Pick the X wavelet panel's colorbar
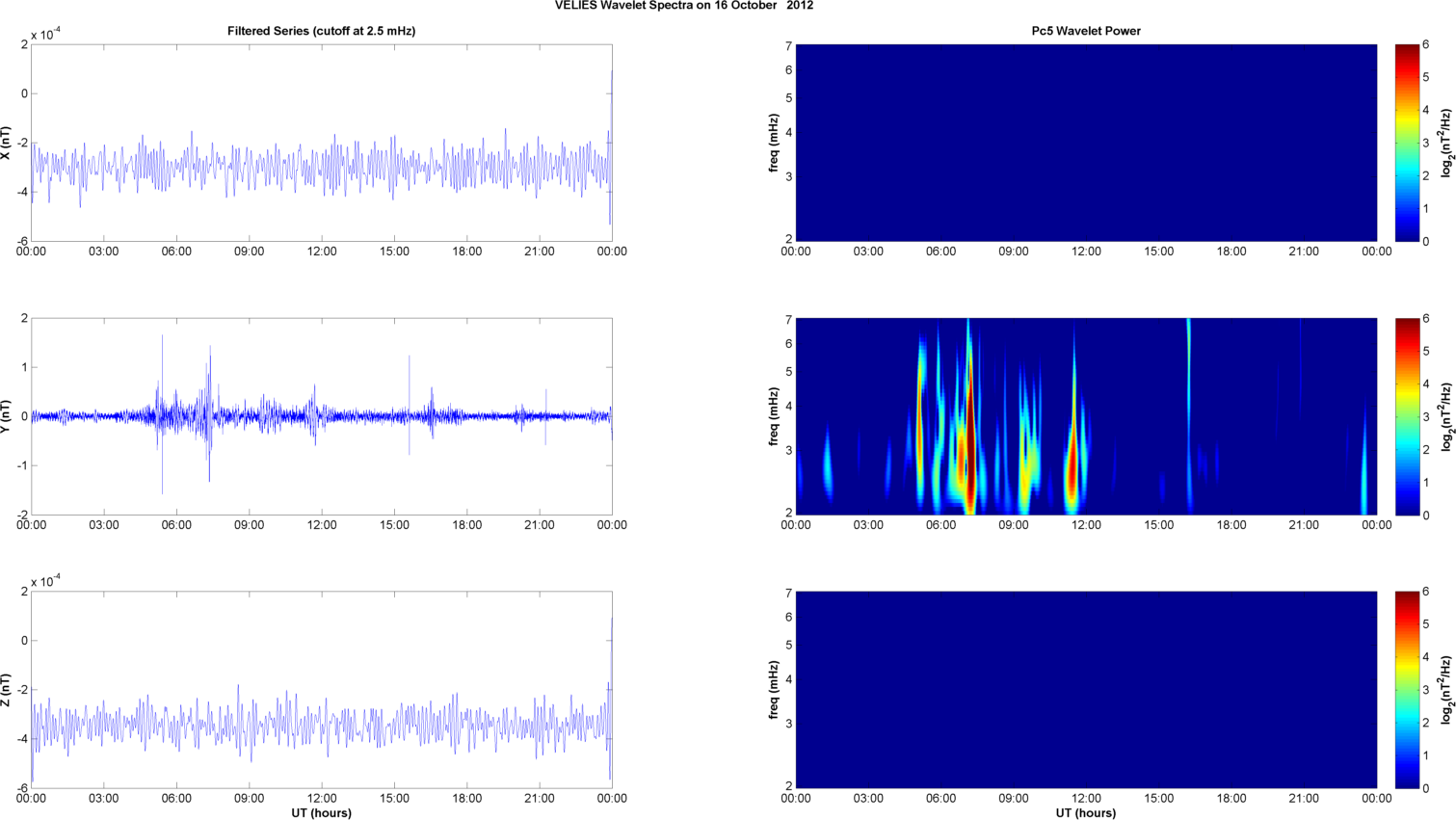 (x=1407, y=143)
